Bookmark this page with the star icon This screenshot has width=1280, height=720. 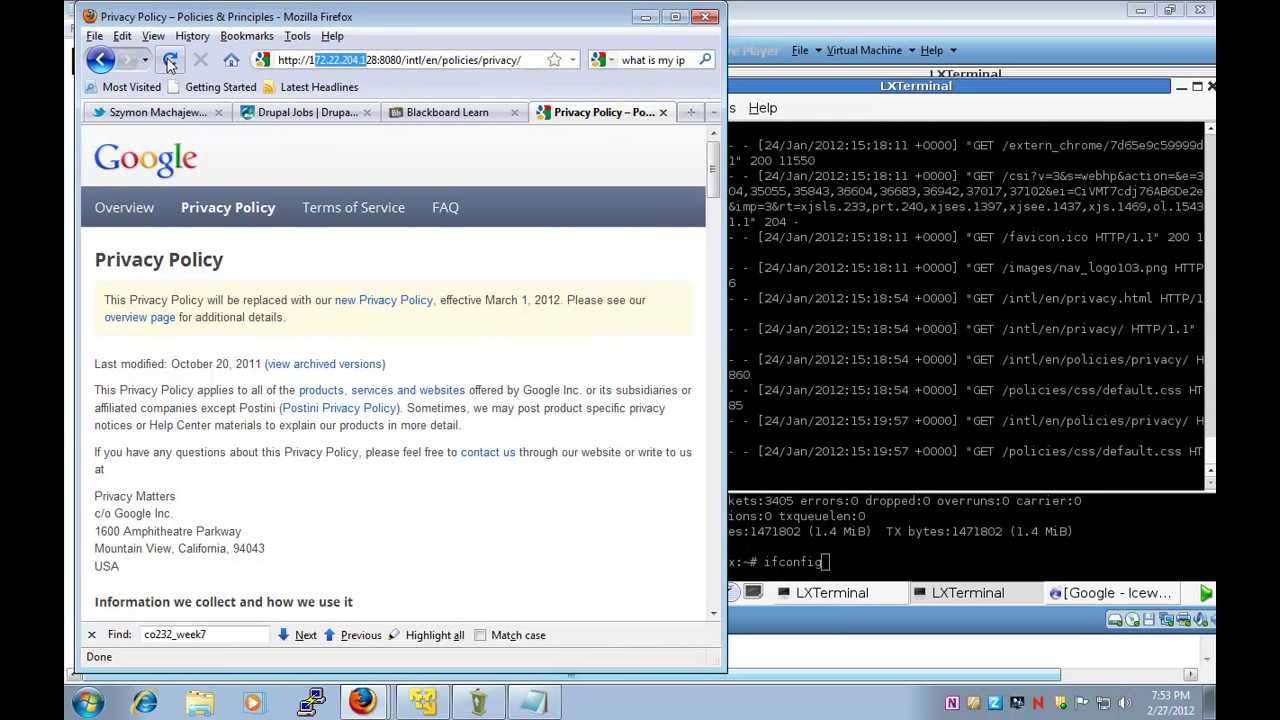tap(553, 60)
